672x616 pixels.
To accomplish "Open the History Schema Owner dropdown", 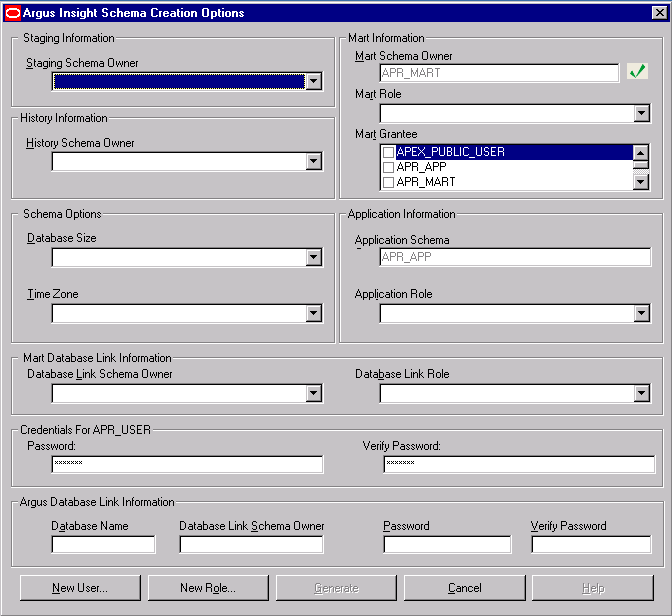I will tap(314, 162).
